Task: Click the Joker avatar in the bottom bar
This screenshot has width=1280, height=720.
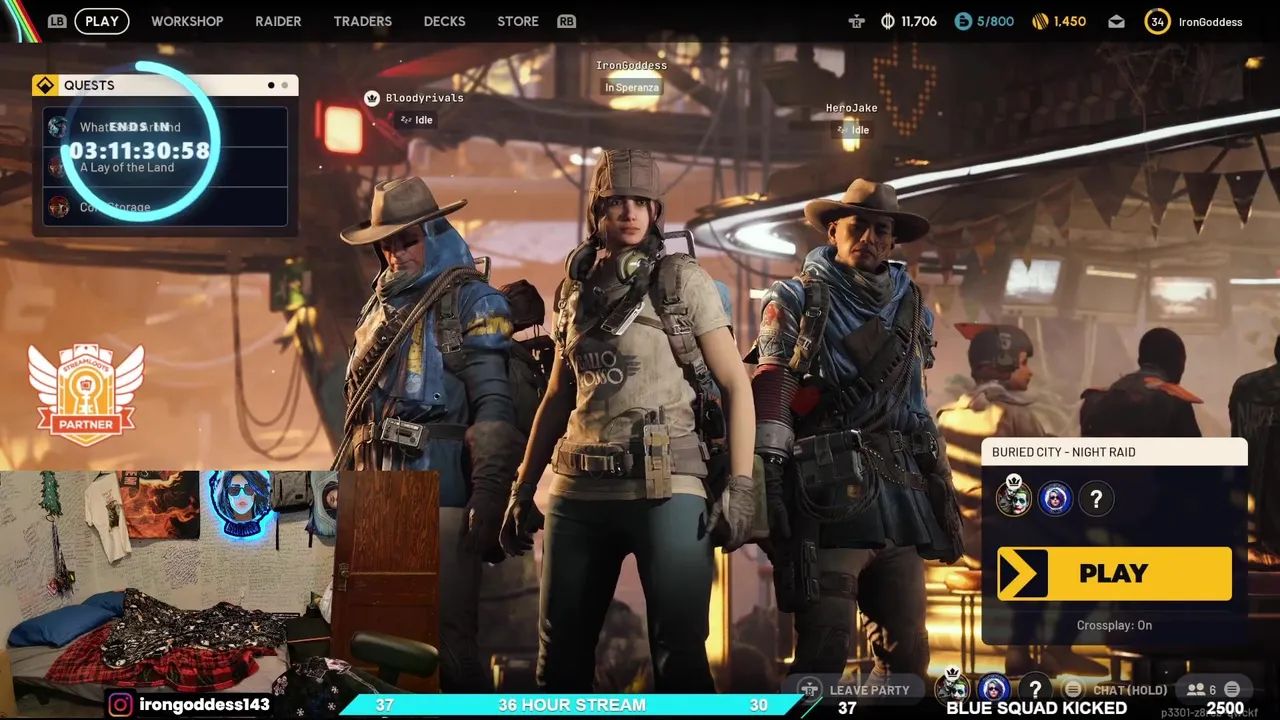Action: point(953,687)
